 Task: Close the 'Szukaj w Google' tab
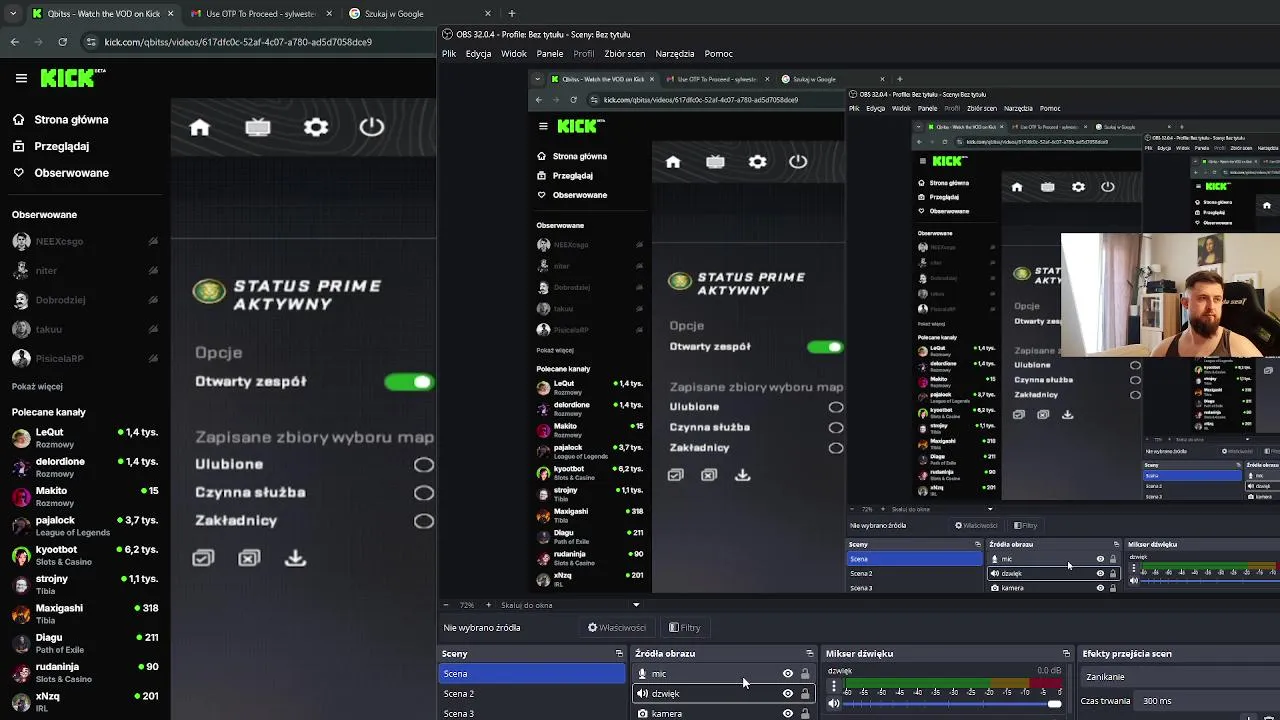pyautogui.click(x=488, y=14)
